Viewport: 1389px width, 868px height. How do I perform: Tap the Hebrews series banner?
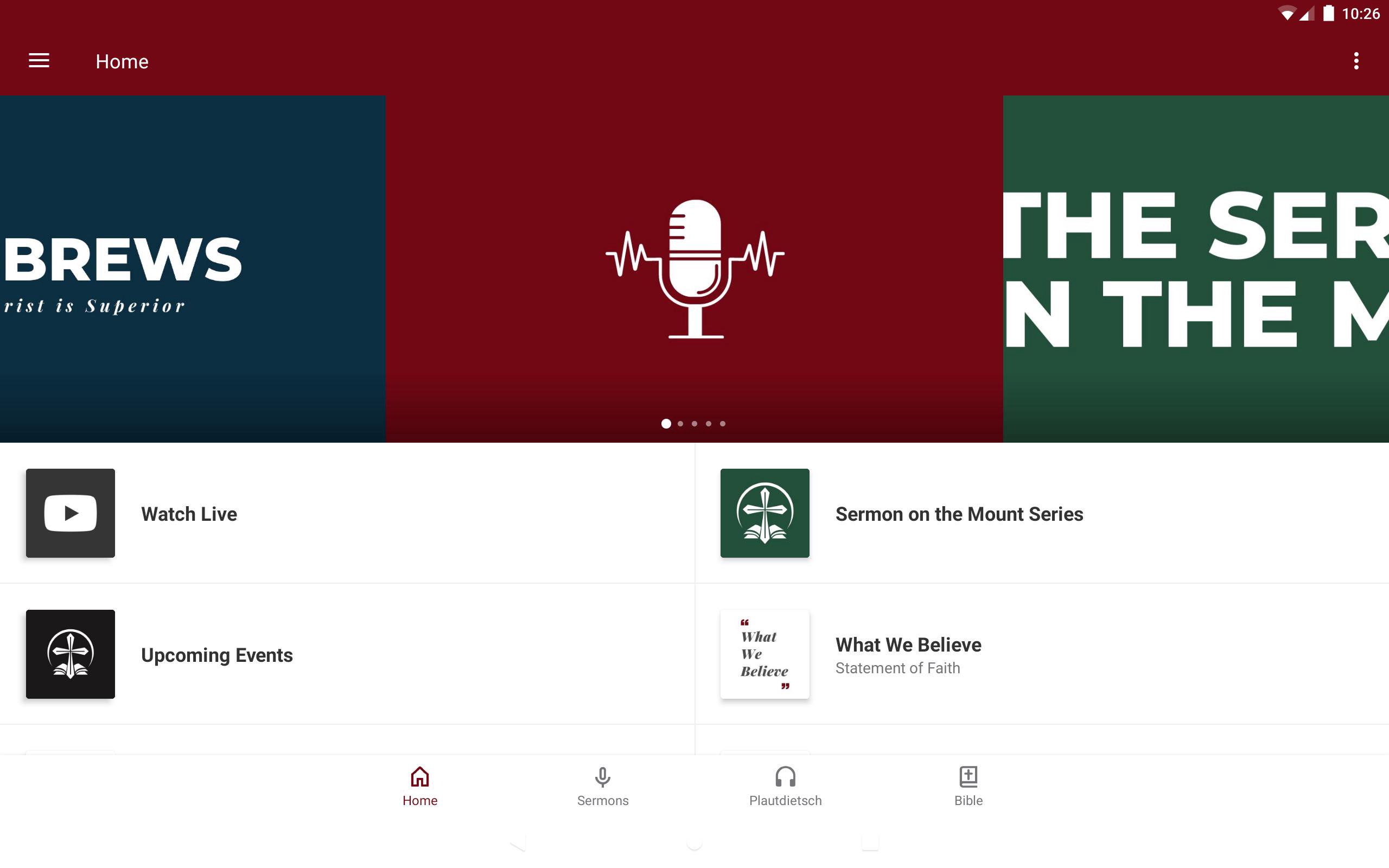pos(192,269)
